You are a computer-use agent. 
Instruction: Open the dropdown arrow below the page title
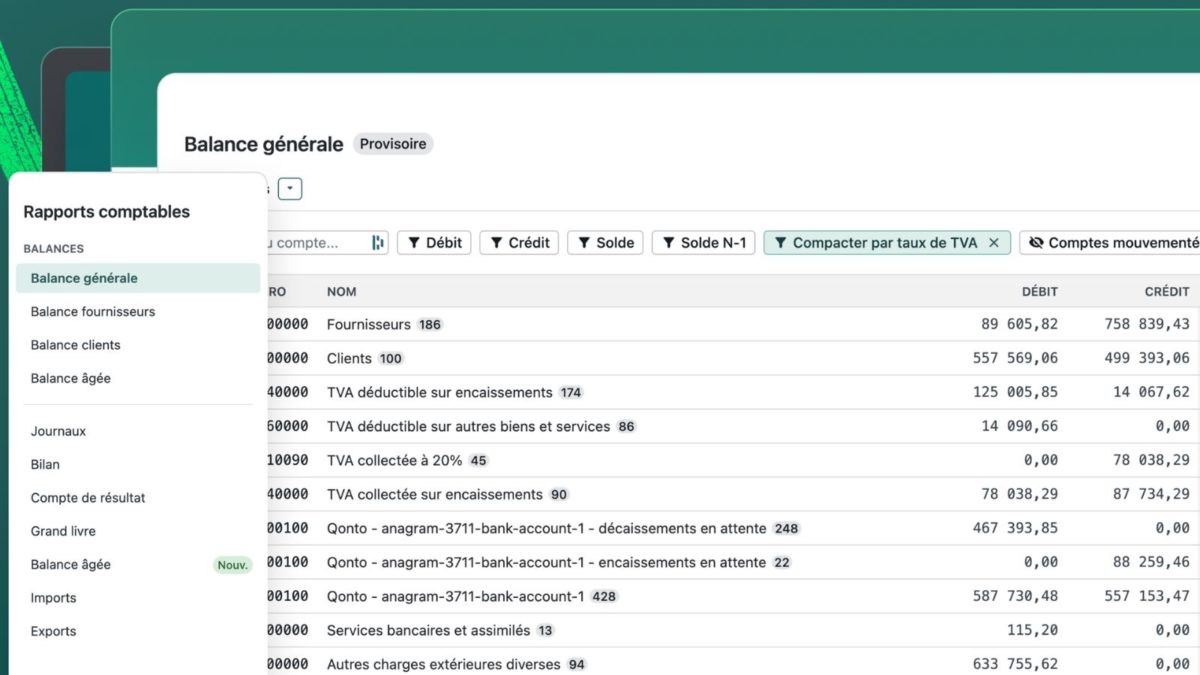point(290,189)
